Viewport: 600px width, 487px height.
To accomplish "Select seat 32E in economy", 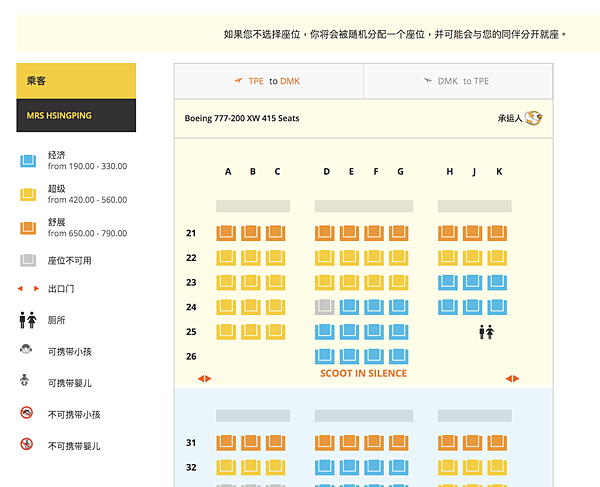I will point(349,467).
